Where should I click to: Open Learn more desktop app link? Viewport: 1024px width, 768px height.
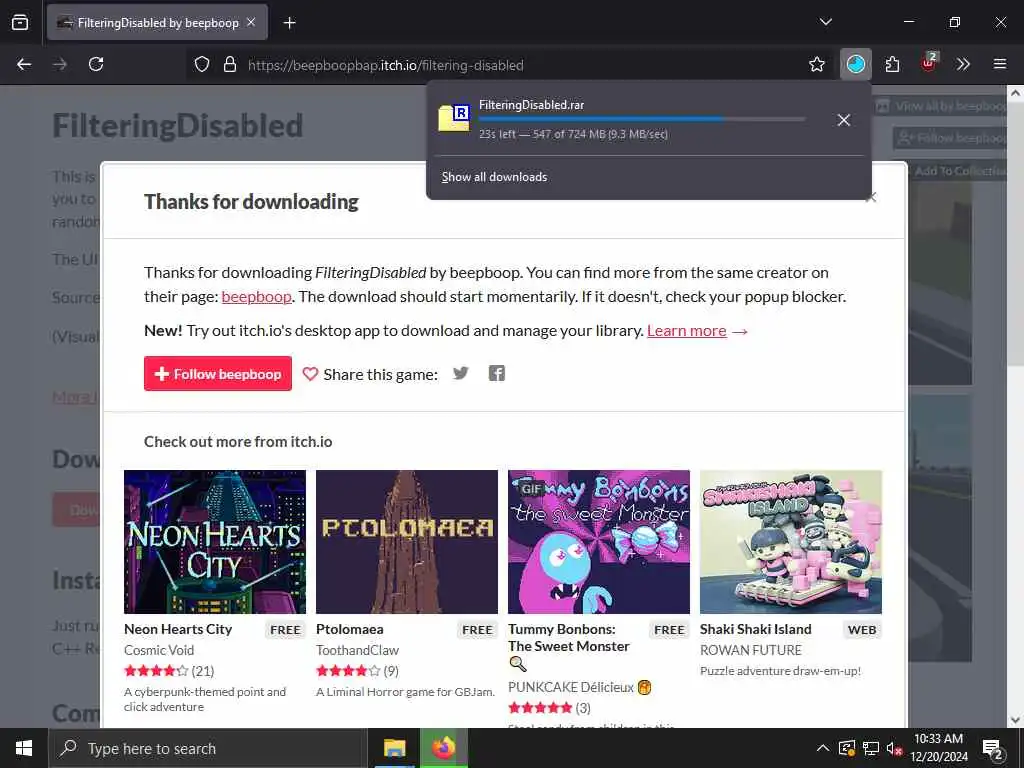686,330
